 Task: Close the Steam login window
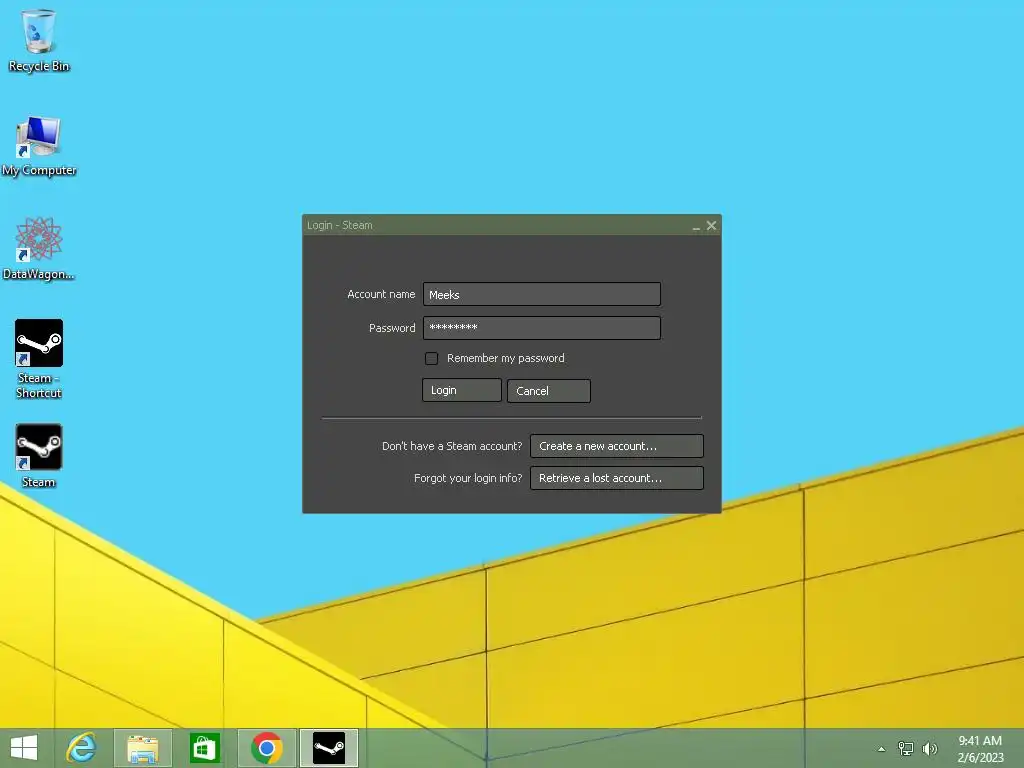pos(711,225)
